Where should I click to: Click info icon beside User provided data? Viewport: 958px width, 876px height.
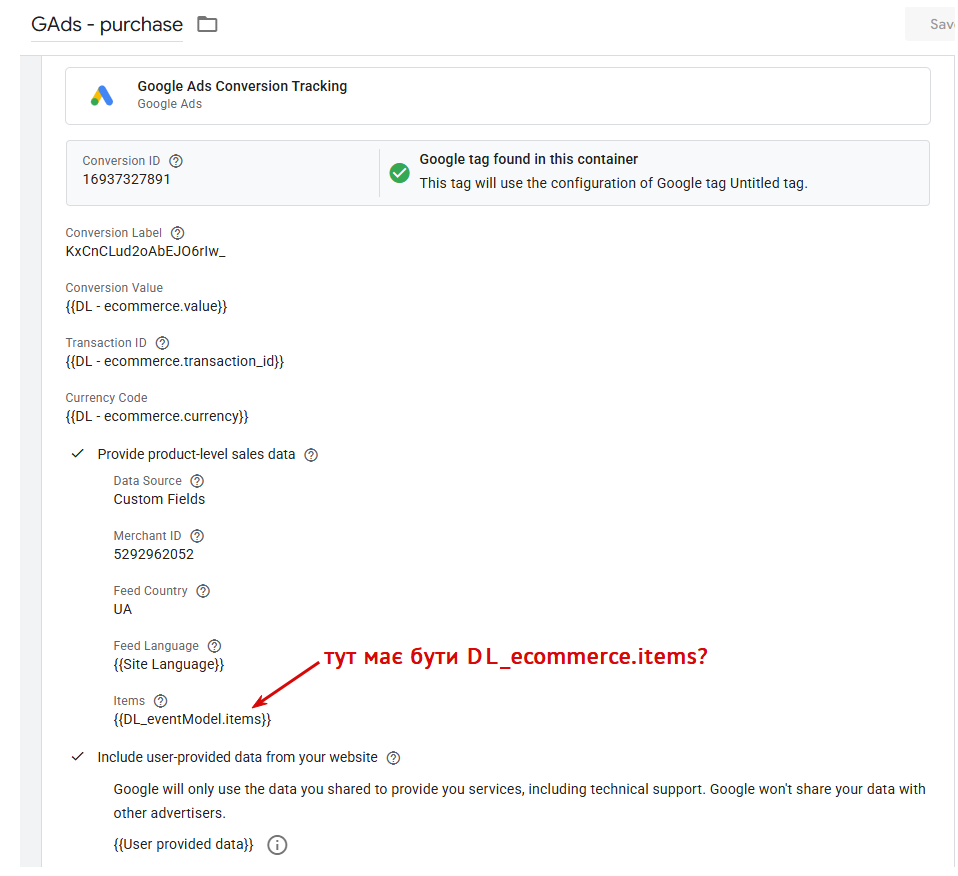coord(277,845)
